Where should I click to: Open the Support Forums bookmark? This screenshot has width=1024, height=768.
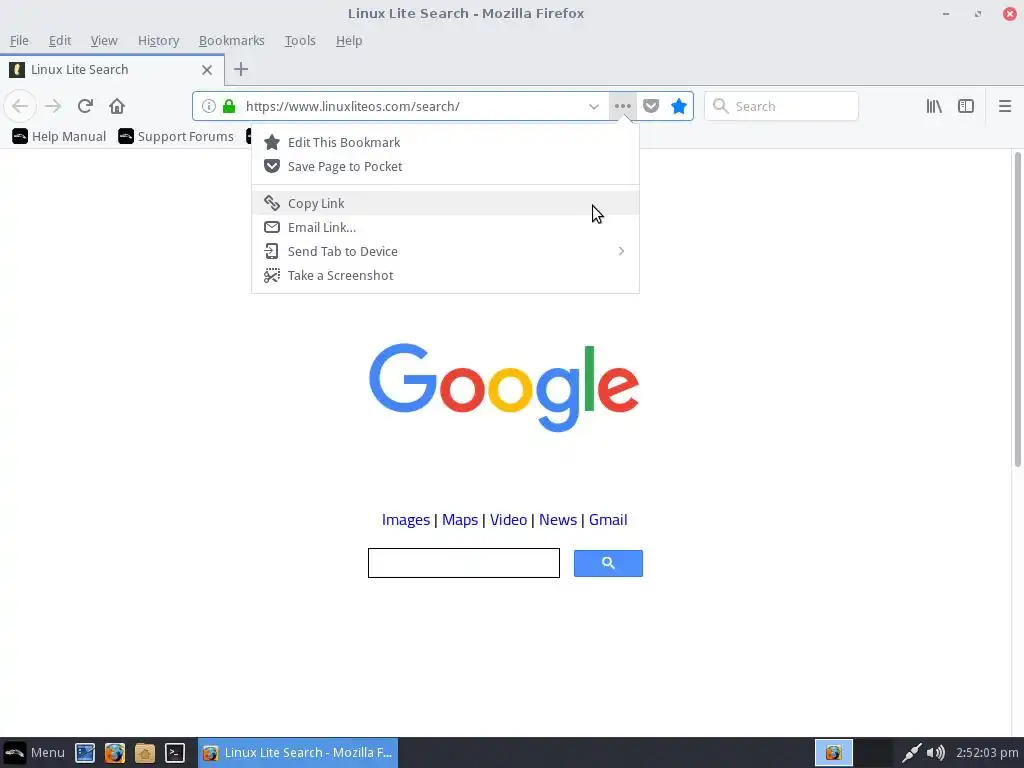click(176, 136)
